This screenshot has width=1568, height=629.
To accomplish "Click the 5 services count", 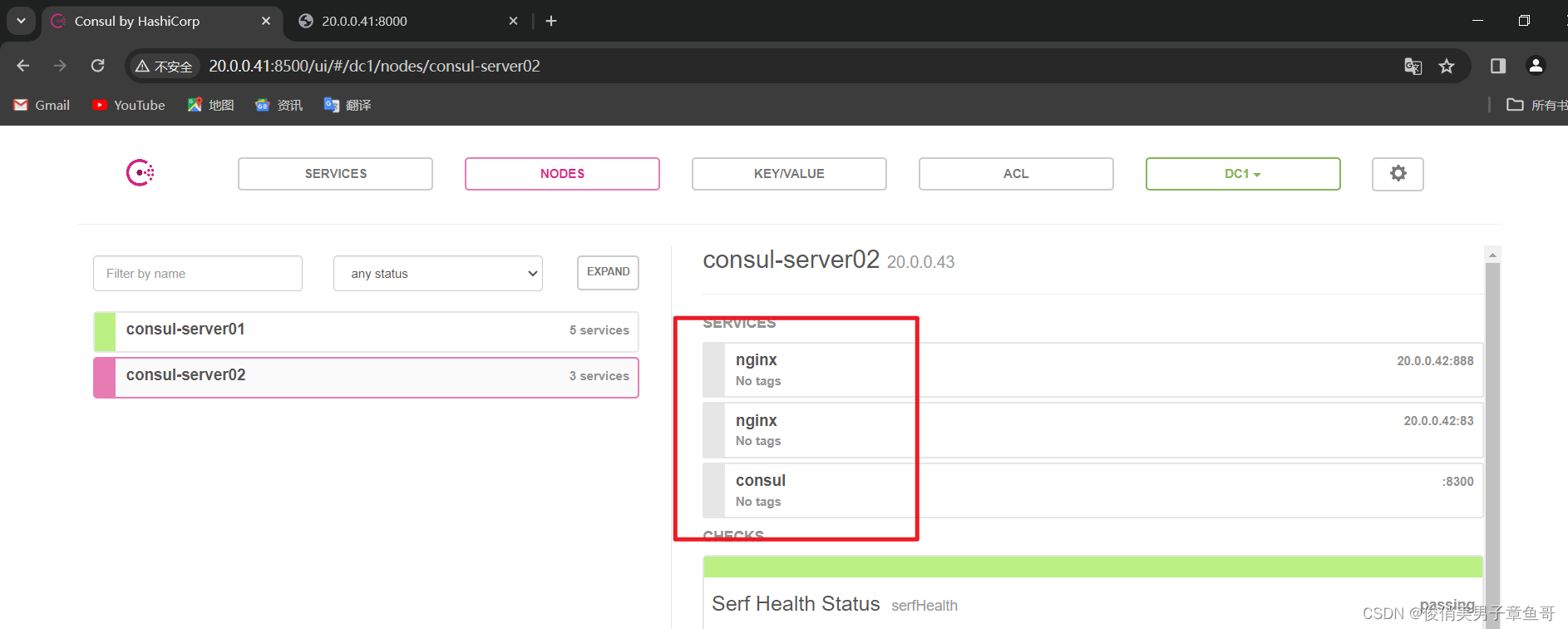I will pos(599,330).
